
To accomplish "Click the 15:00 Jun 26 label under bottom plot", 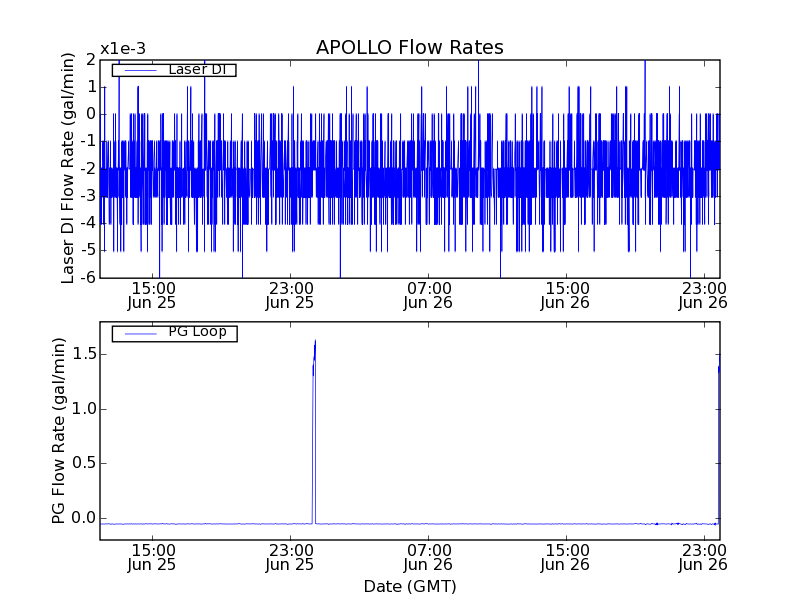I will point(565,558).
